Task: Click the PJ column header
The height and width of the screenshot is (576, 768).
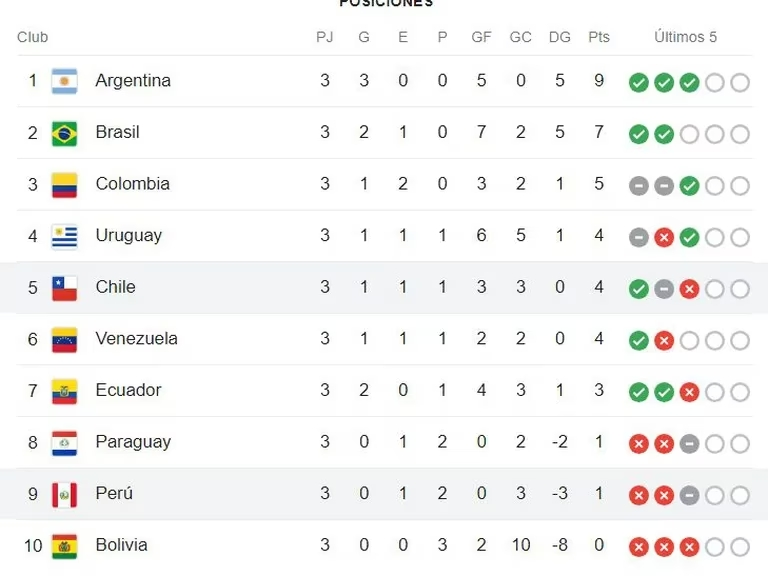Action: point(325,37)
